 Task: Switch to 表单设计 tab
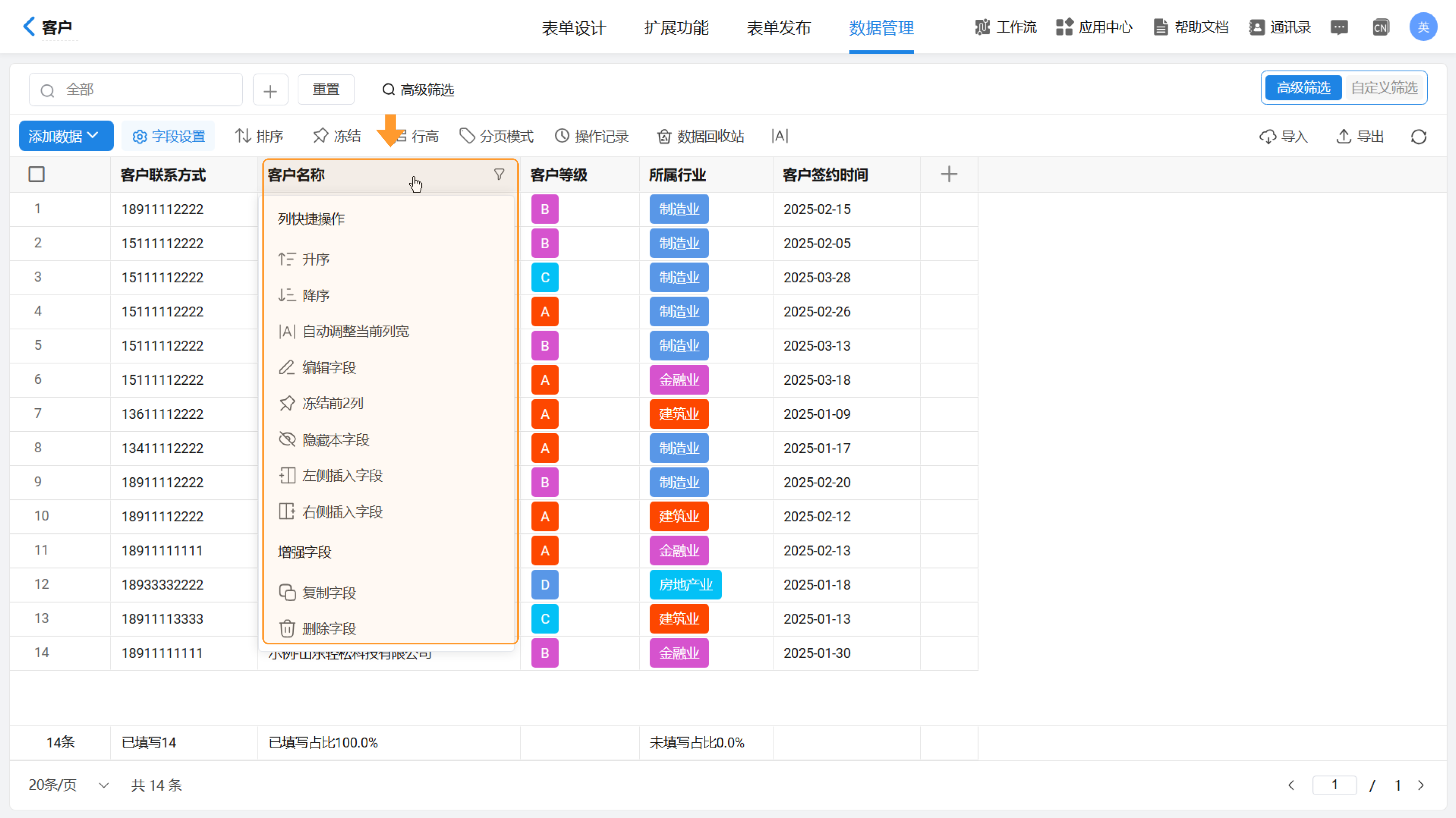click(574, 27)
